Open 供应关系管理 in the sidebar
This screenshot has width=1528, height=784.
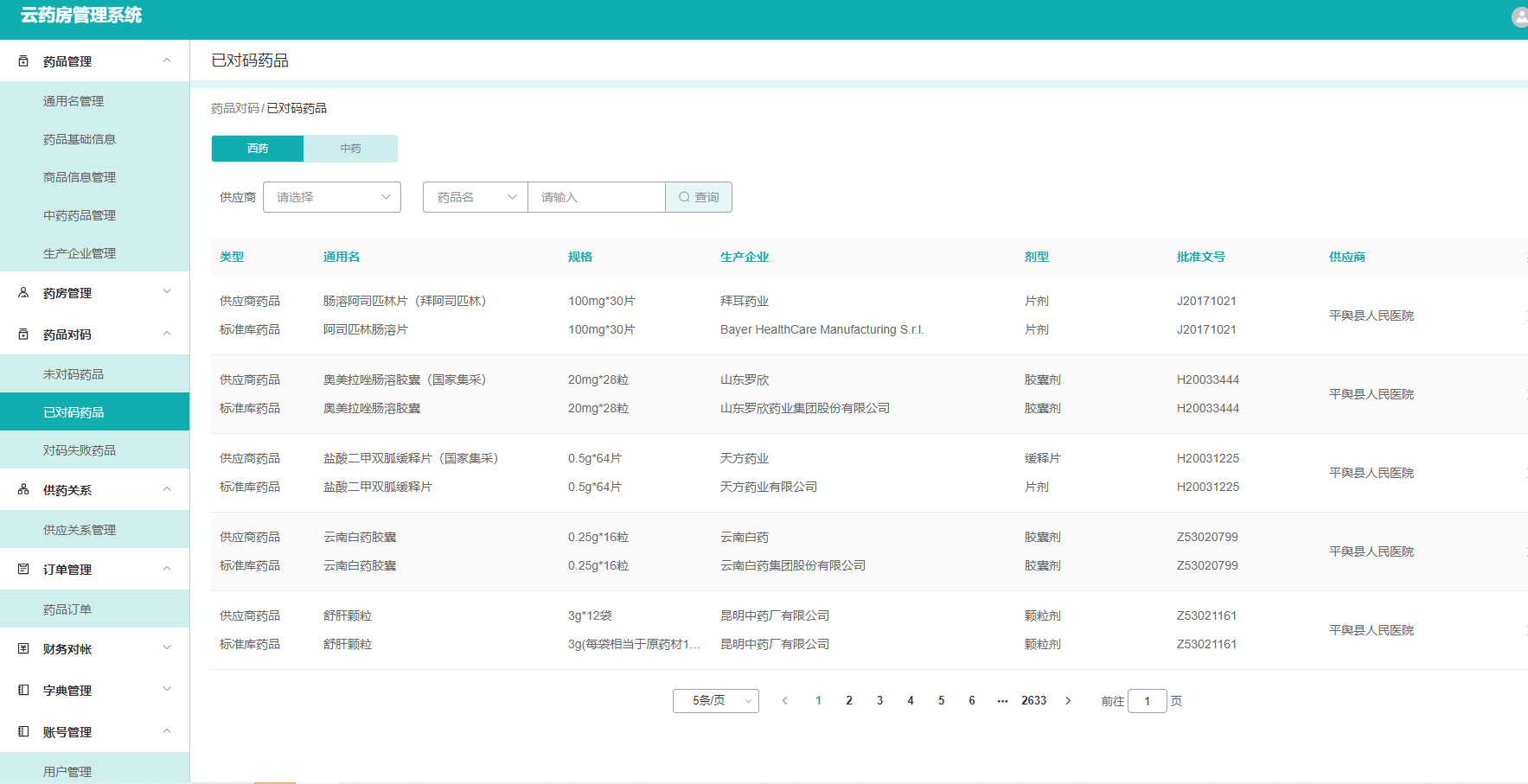click(x=94, y=530)
